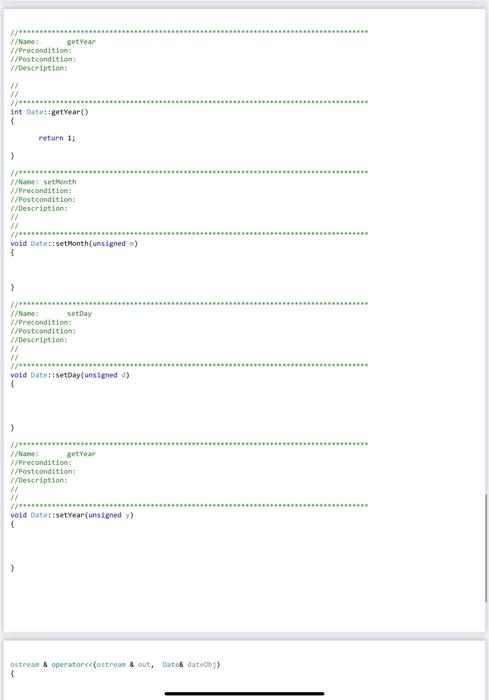Image resolution: width=489 pixels, height=700 pixels.
Task: Click the comment '//Name: setDay'
Action: coord(51,313)
